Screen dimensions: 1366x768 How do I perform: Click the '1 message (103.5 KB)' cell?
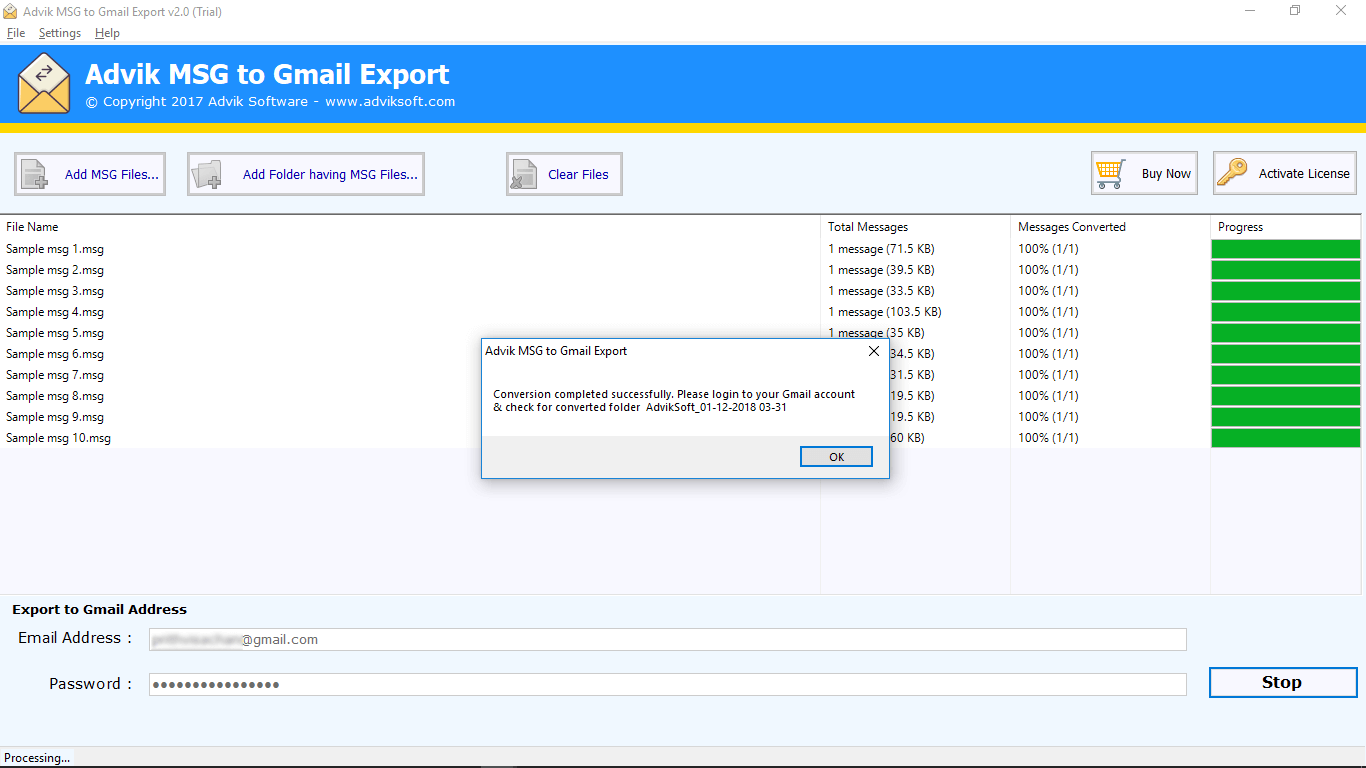tap(885, 312)
